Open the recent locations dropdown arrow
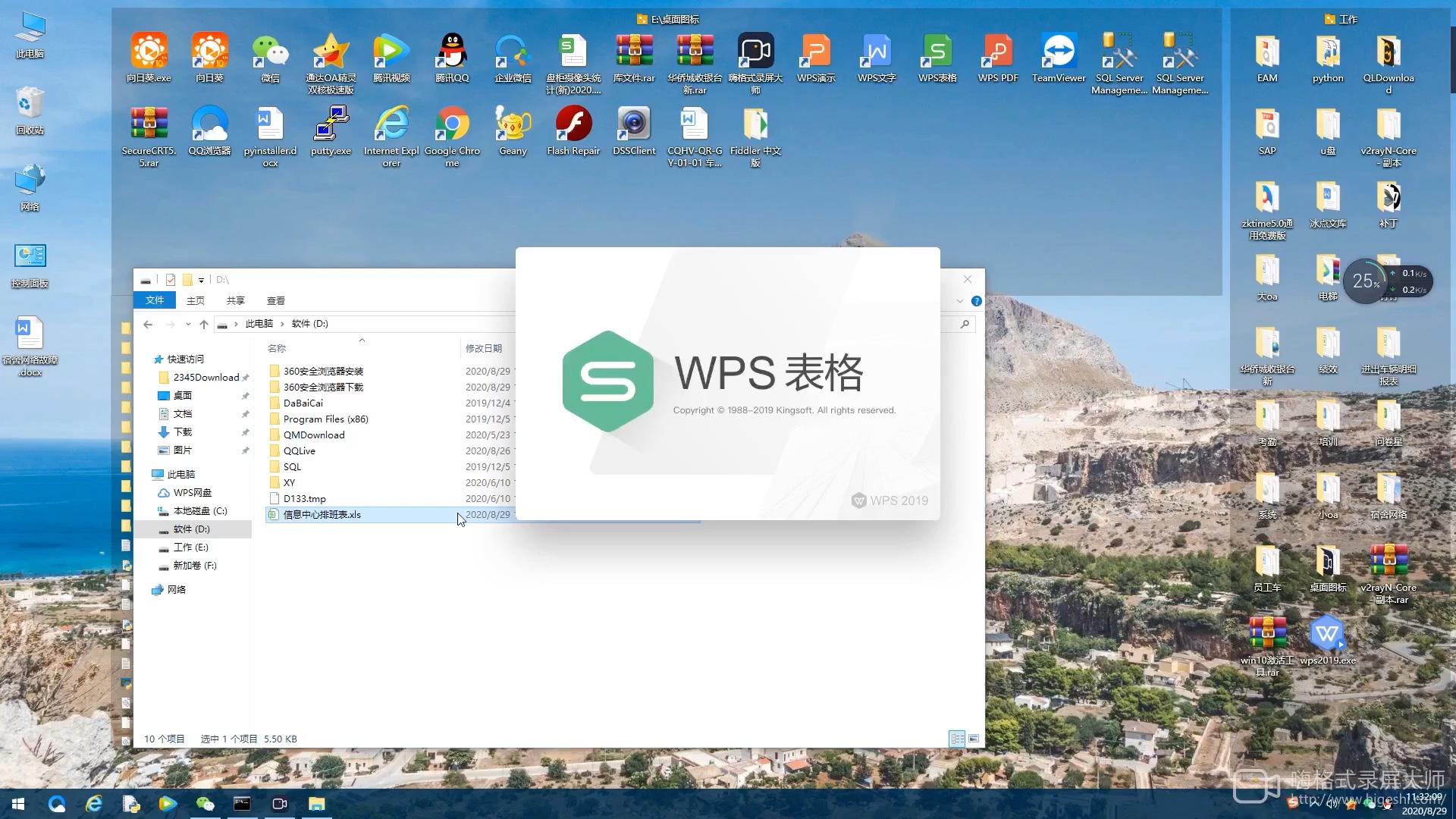Screen dimensions: 1456x819 [188, 324]
